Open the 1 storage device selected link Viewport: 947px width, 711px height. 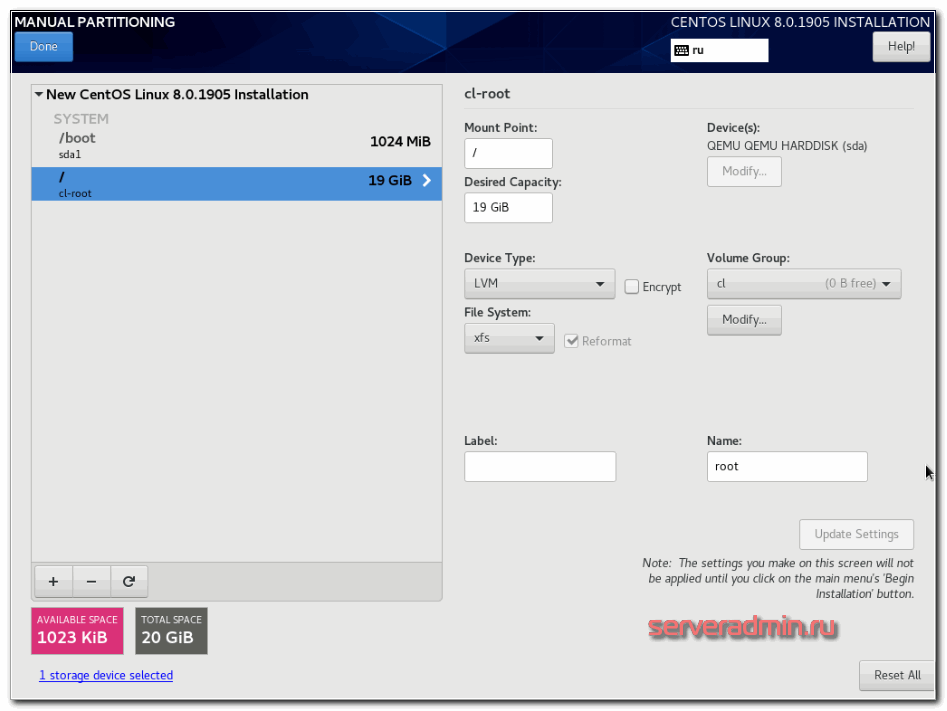point(106,675)
